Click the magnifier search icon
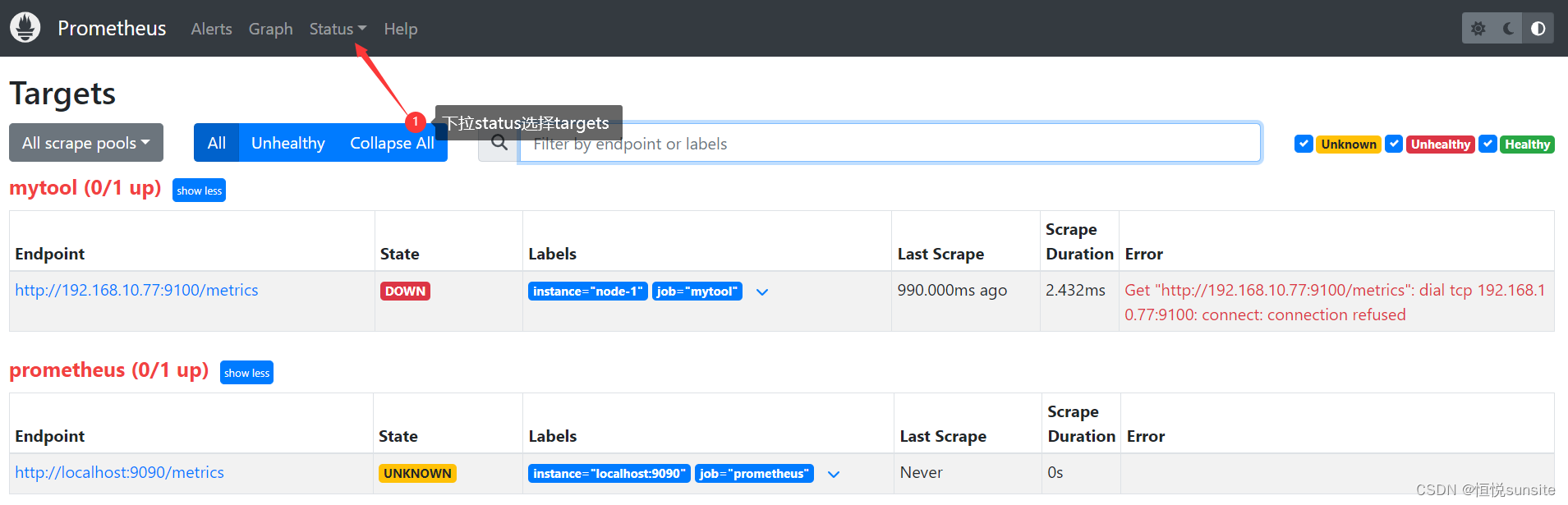The height and width of the screenshot is (505, 1568). [499, 144]
